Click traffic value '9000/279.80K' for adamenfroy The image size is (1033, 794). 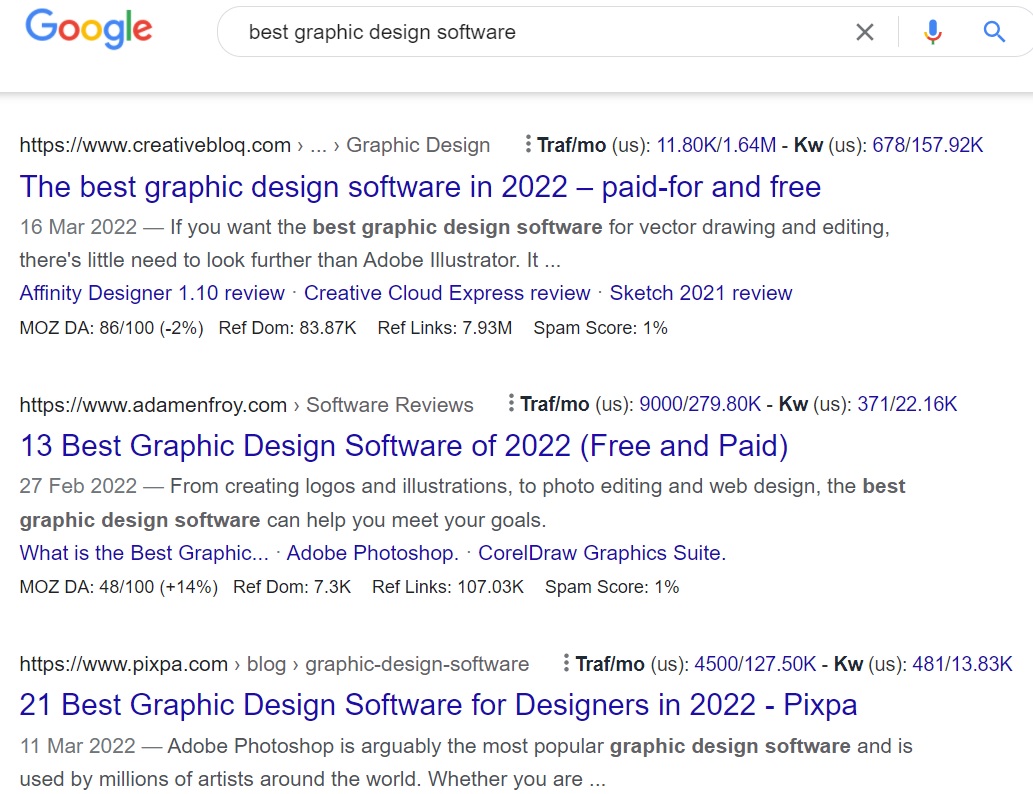point(700,404)
